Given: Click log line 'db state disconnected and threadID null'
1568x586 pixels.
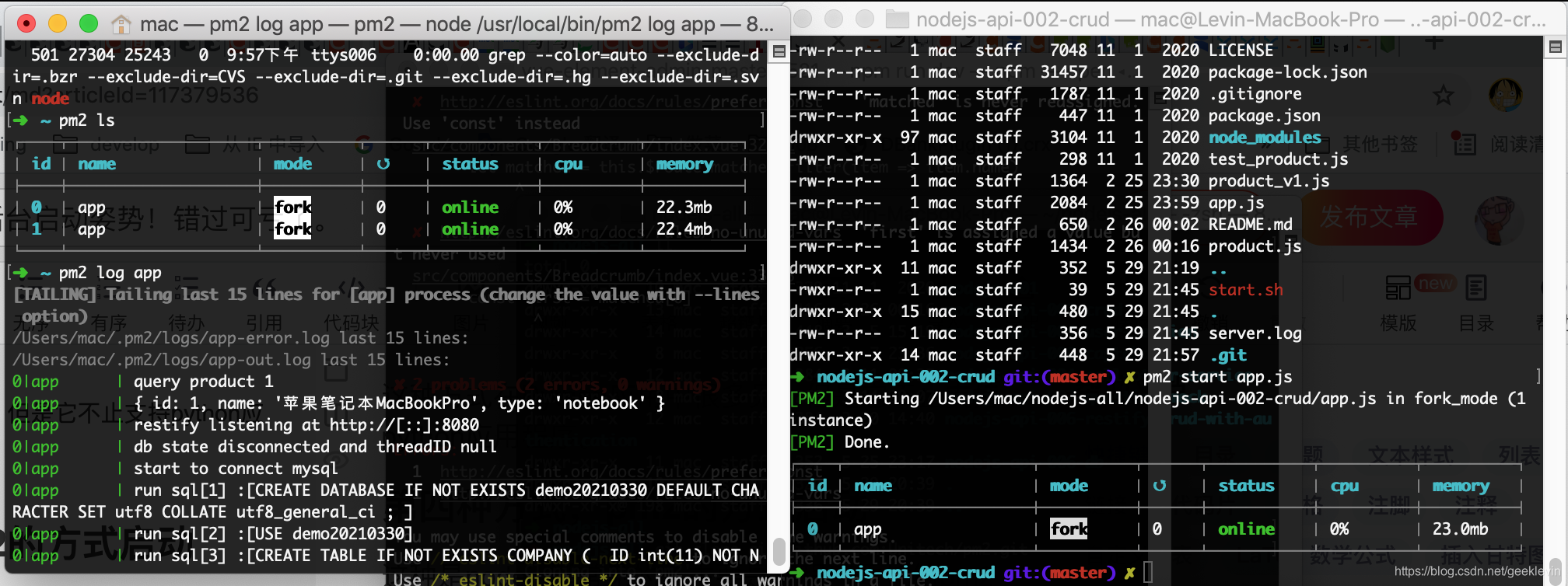Looking at the screenshot, I should (x=315, y=447).
